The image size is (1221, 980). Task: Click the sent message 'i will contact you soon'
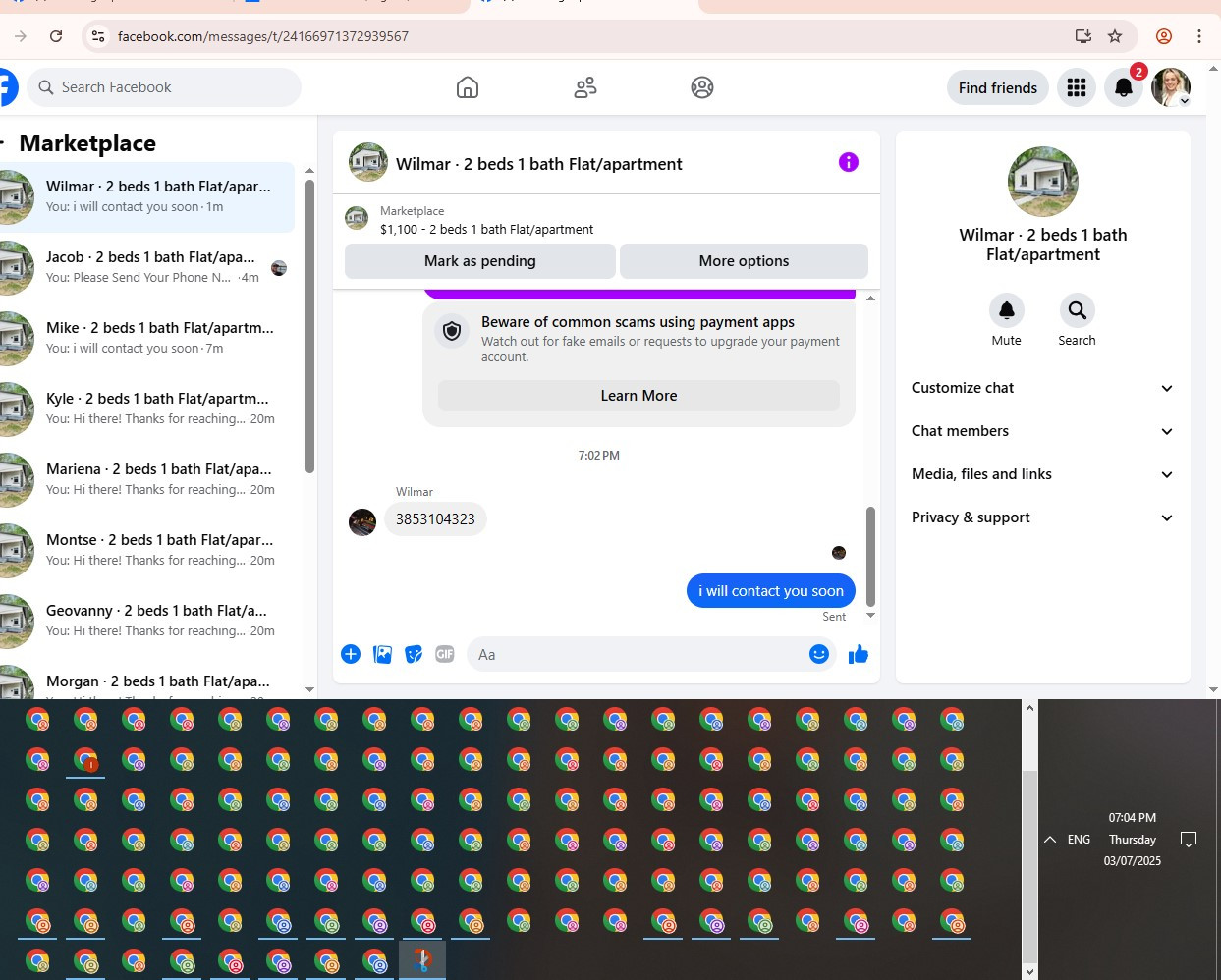[x=771, y=591]
